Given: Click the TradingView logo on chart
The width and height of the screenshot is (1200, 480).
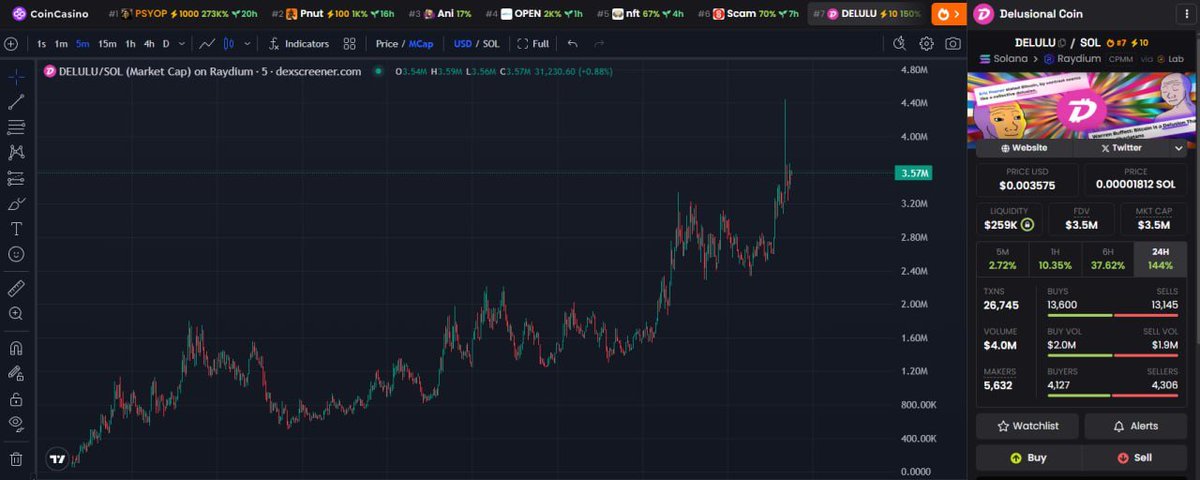Looking at the screenshot, I should pyautogui.click(x=57, y=460).
